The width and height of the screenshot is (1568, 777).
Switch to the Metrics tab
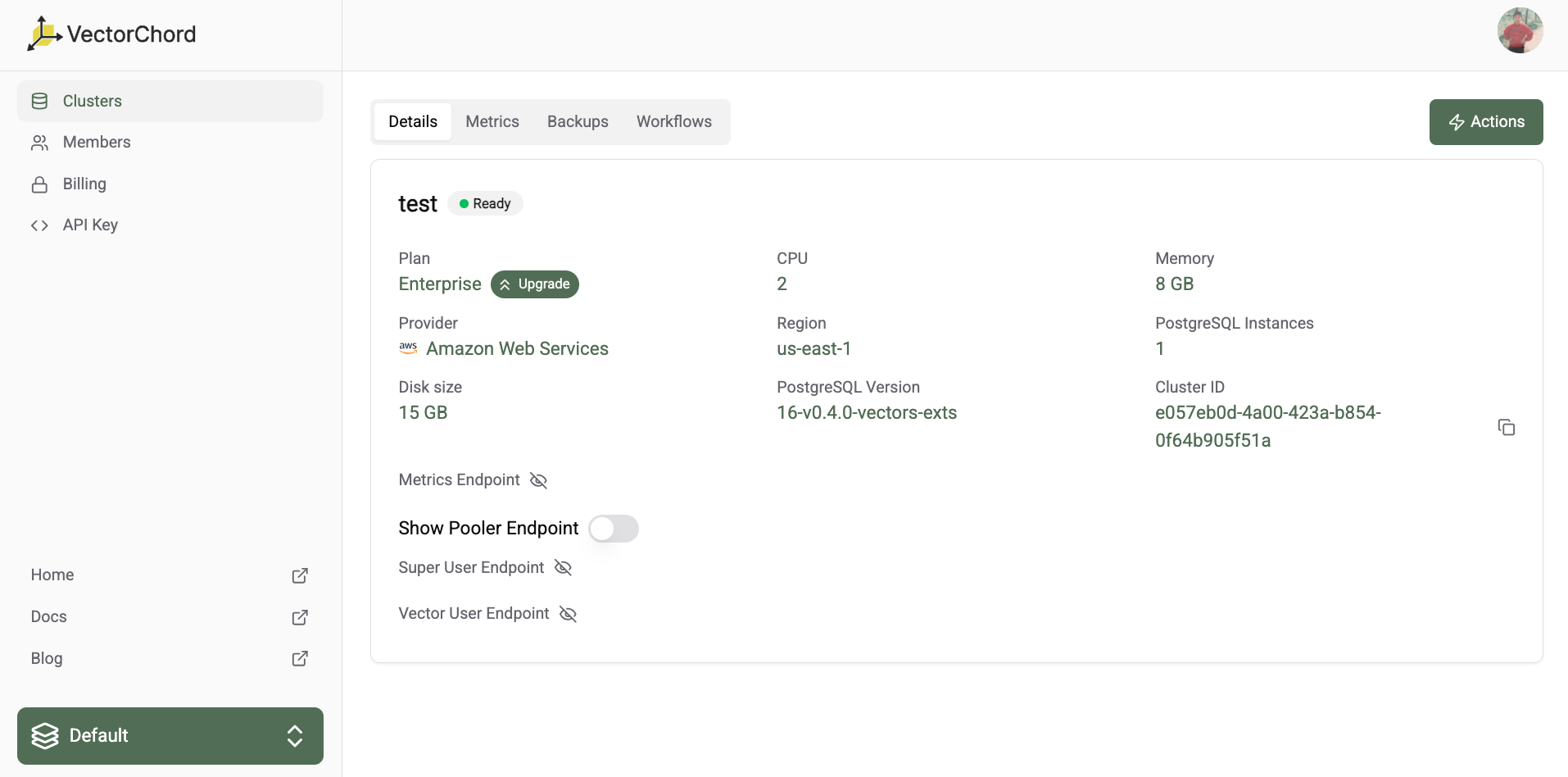click(492, 122)
